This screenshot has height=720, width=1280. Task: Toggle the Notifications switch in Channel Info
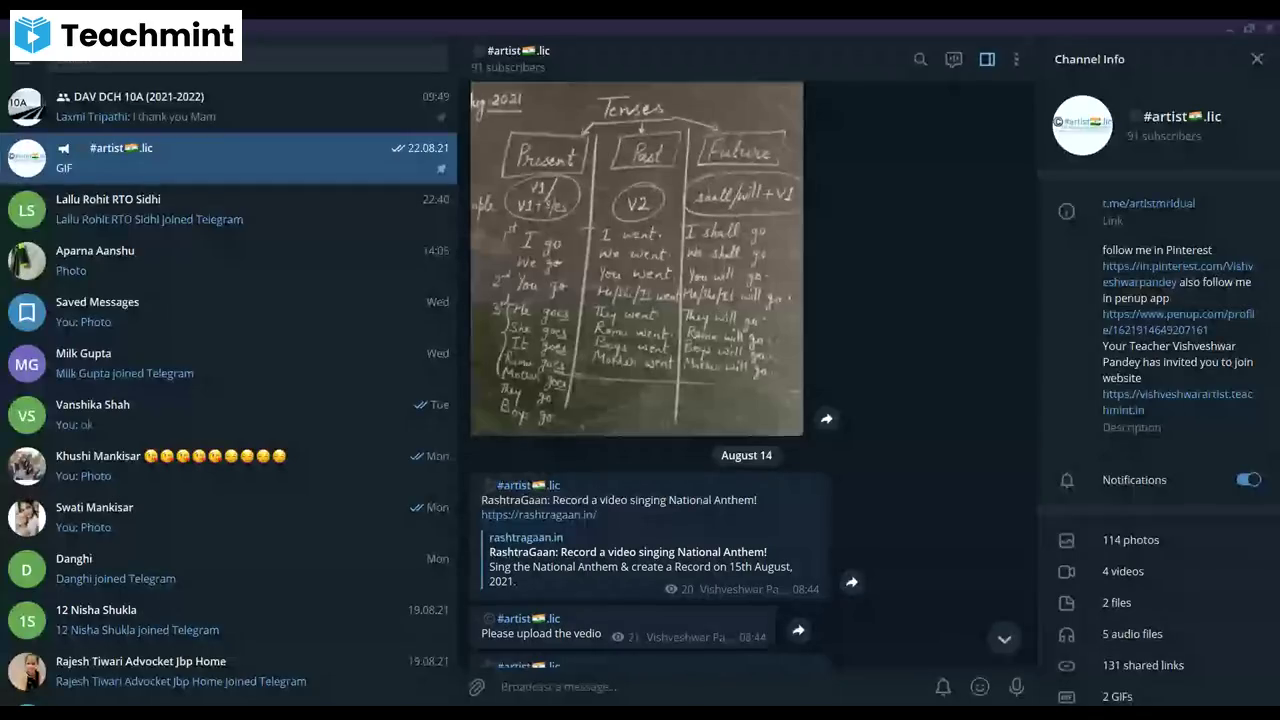point(1248,479)
